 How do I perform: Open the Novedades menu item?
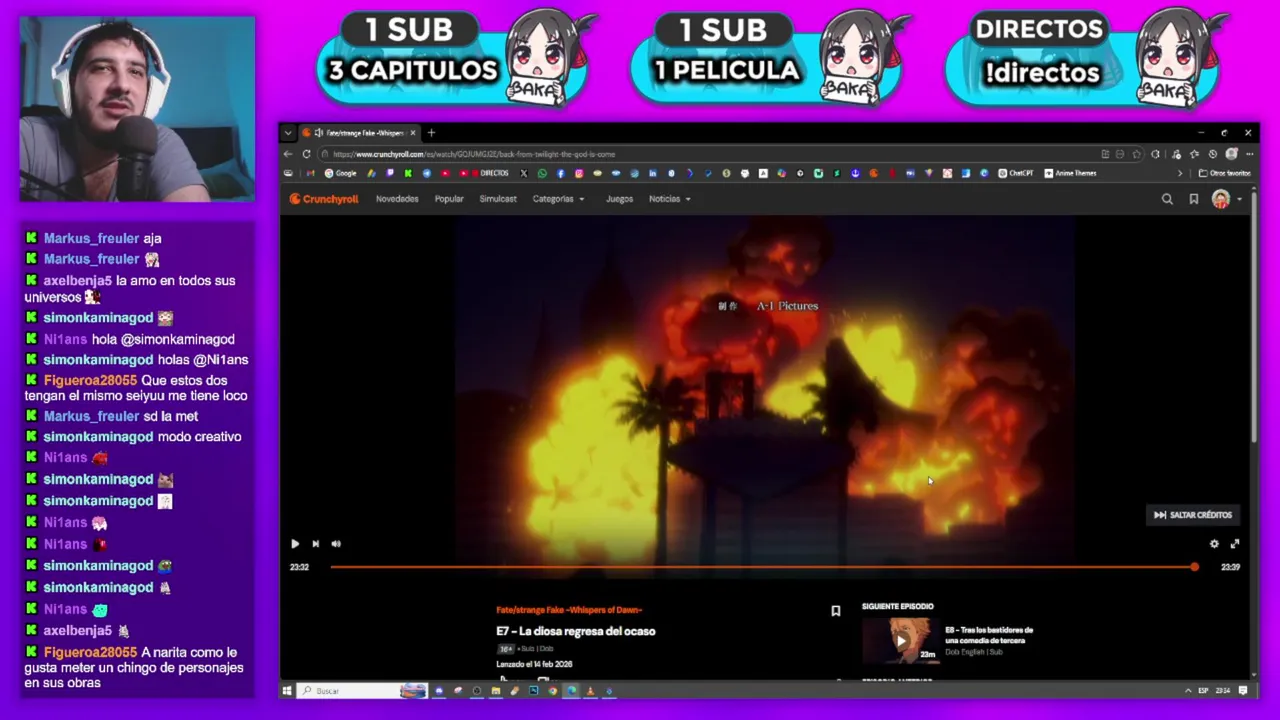click(397, 199)
